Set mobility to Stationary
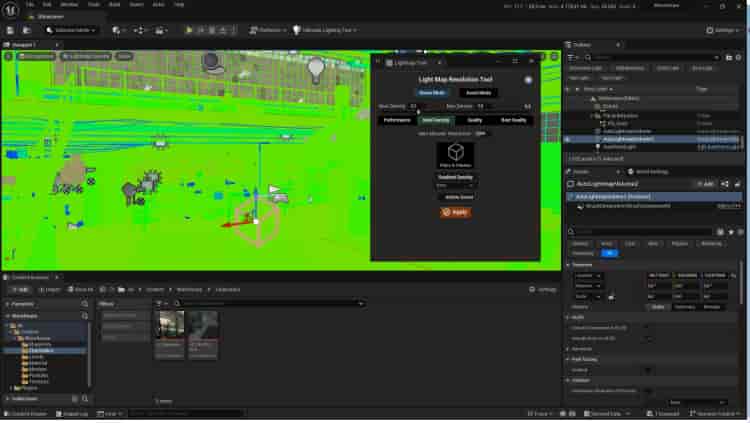The height and width of the screenshot is (423, 750). 684,307
